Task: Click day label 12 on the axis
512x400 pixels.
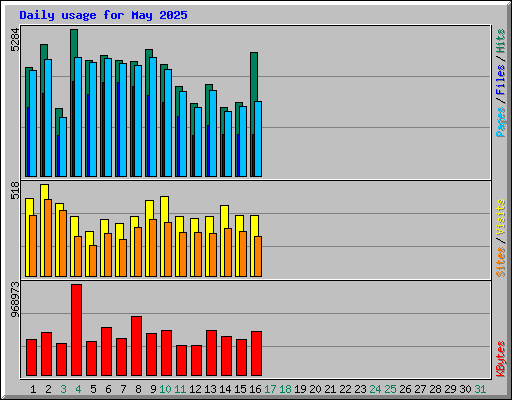Action: 195,389
